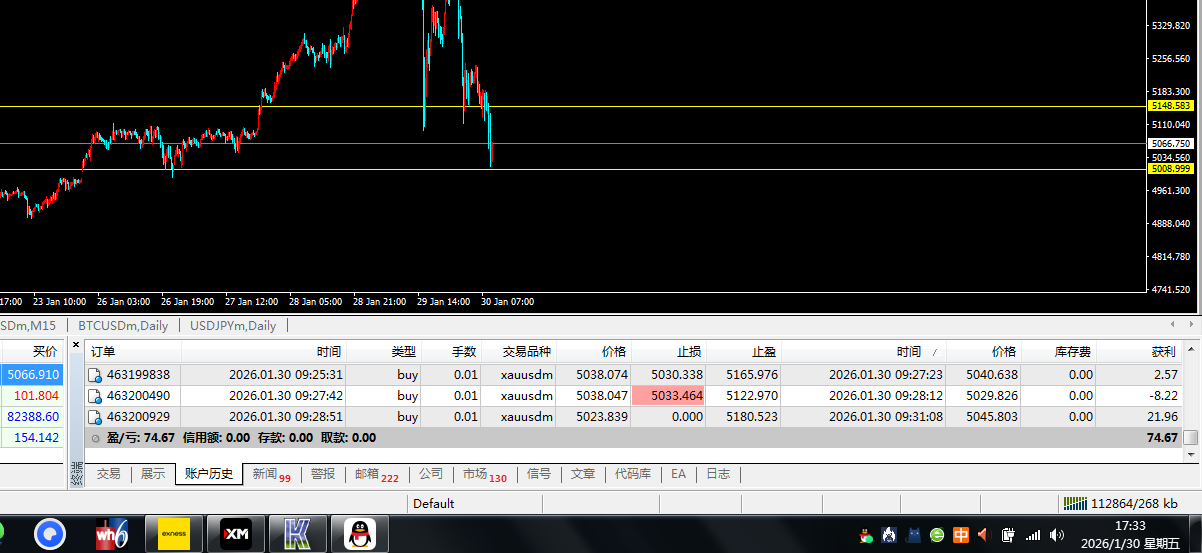Click the volume speaker tray icon
The image size is (1202, 553).
[983, 535]
